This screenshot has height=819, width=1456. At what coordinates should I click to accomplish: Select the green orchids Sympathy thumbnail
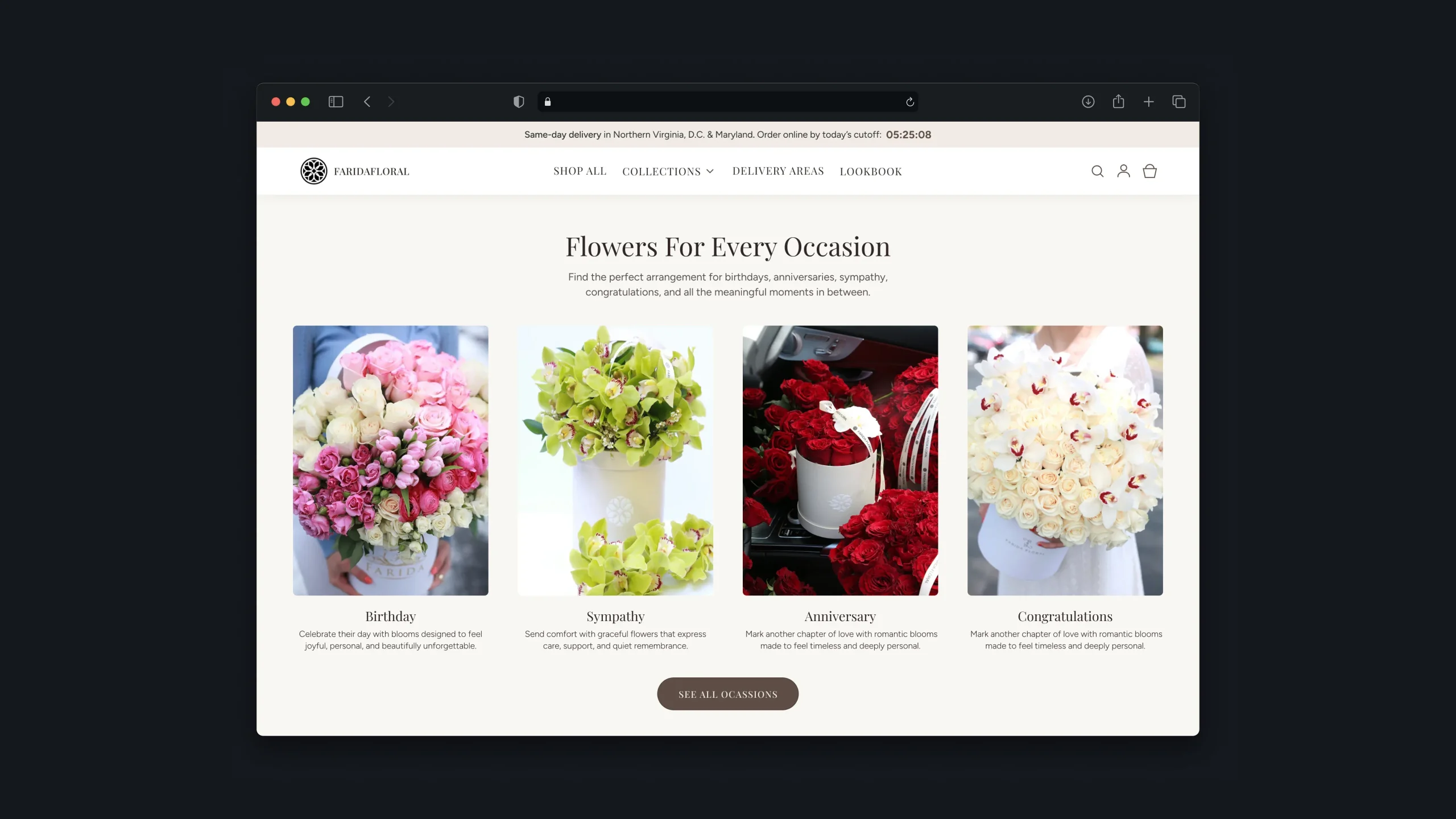click(615, 461)
